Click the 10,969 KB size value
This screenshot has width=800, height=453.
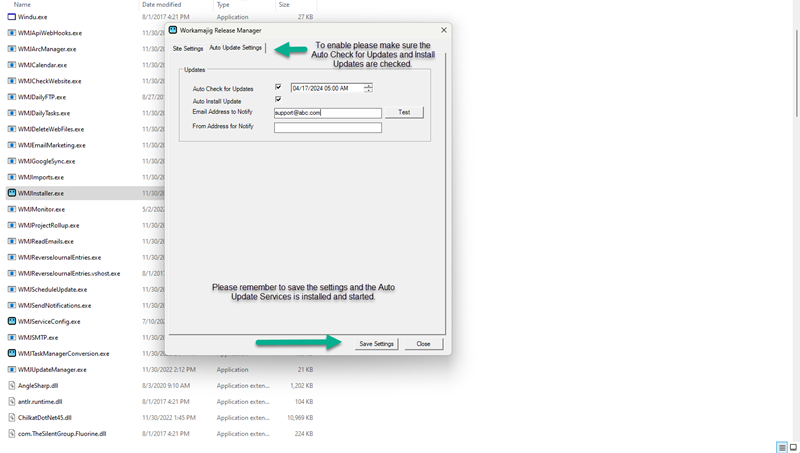tap(300, 417)
